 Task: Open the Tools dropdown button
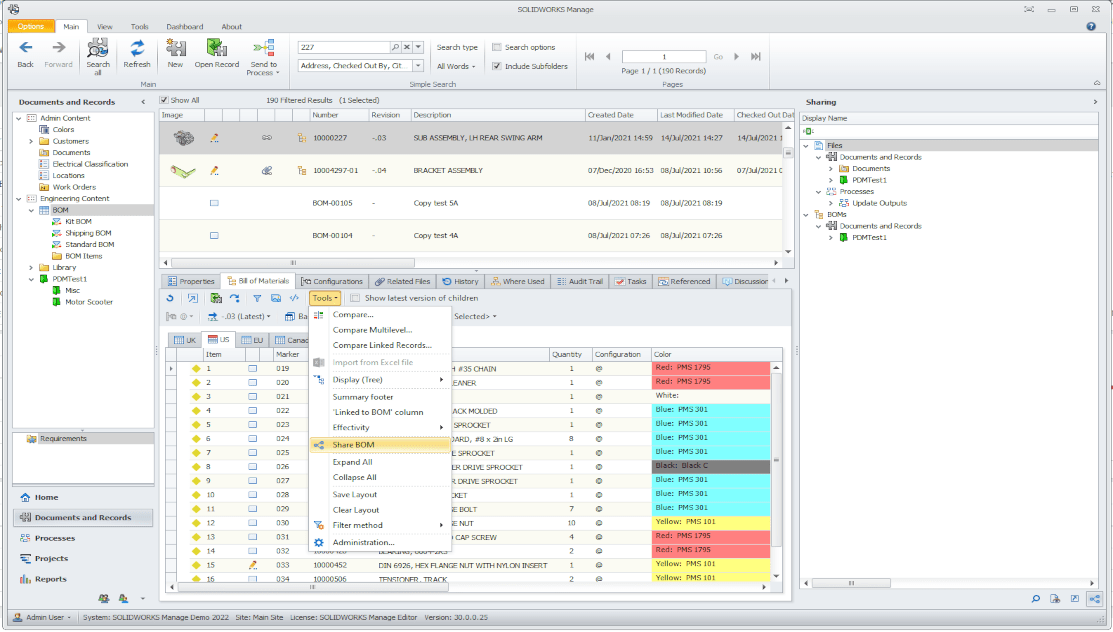click(324, 298)
